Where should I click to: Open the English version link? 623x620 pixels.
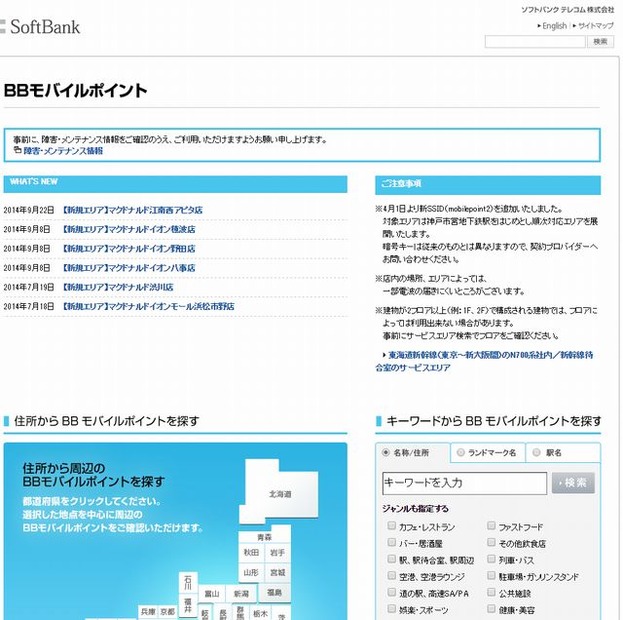click(x=554, y=26)
